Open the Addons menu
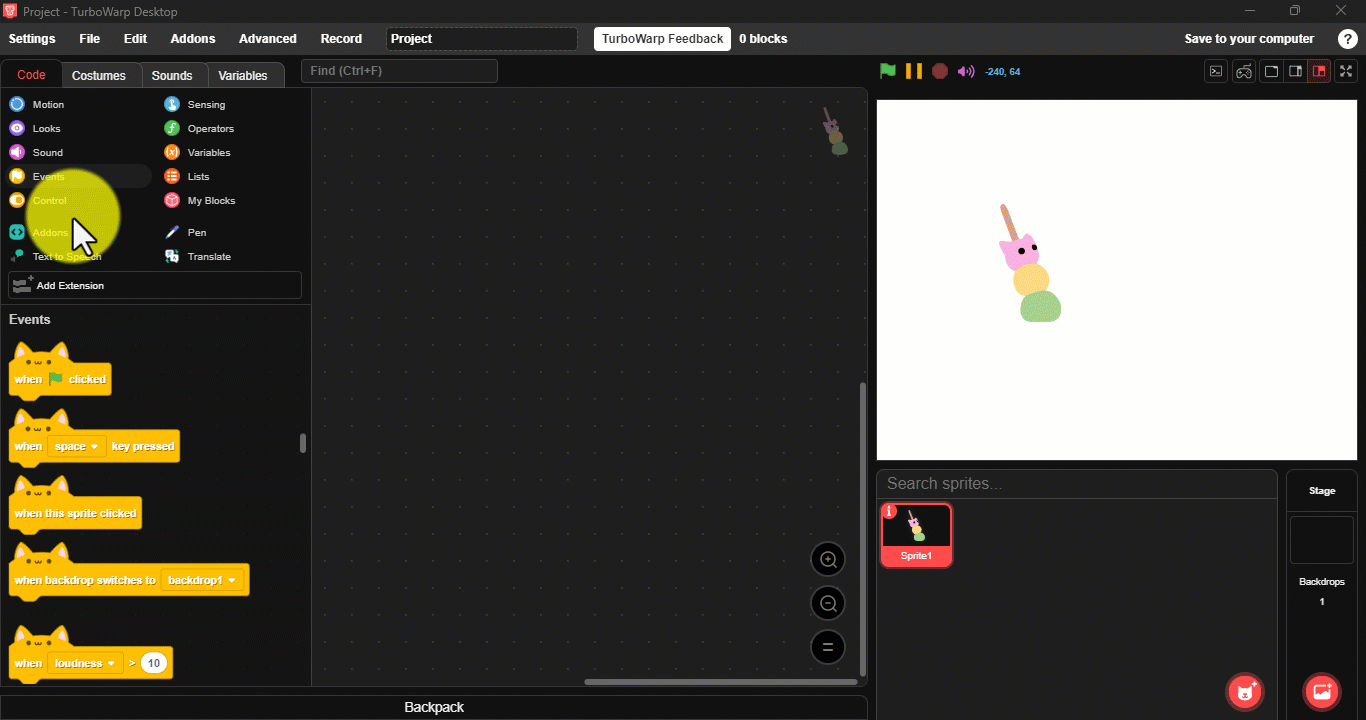Image resolution: width=1366 pixels, height=720 pixels. (x=193, y=39)
